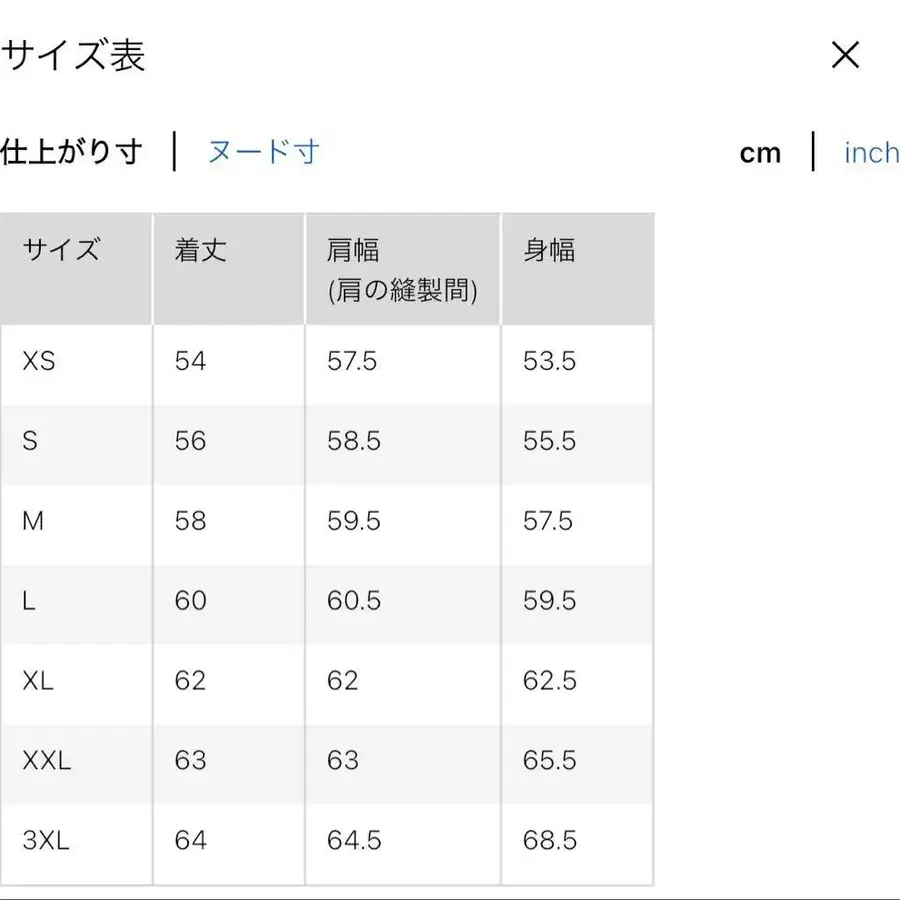Select cm as the measurement unit
The height and width of the screenshot is (900, 900).
[762, 152]
